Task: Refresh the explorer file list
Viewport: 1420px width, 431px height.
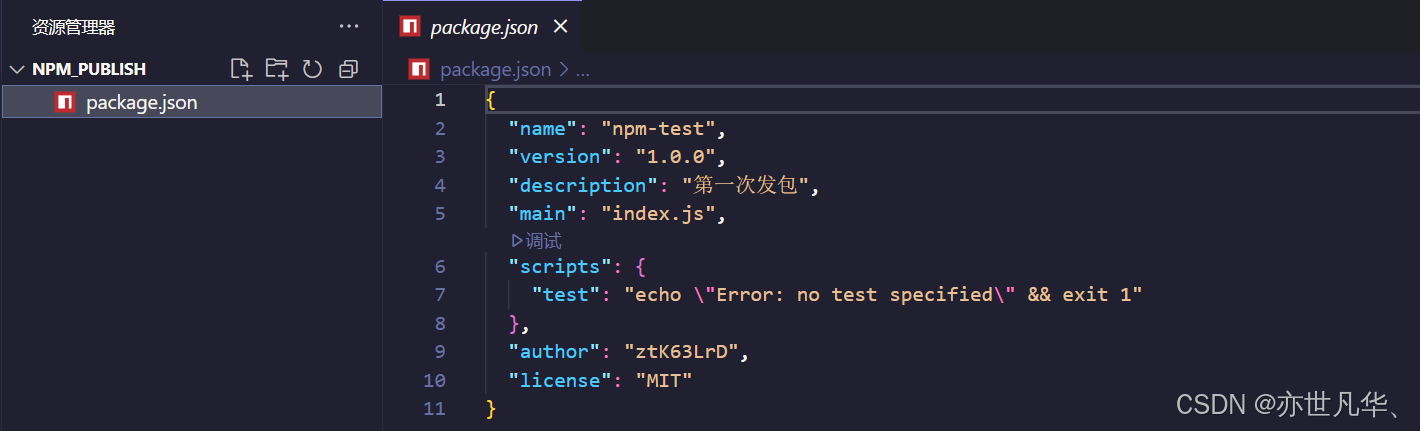Action: pos(312,69)
